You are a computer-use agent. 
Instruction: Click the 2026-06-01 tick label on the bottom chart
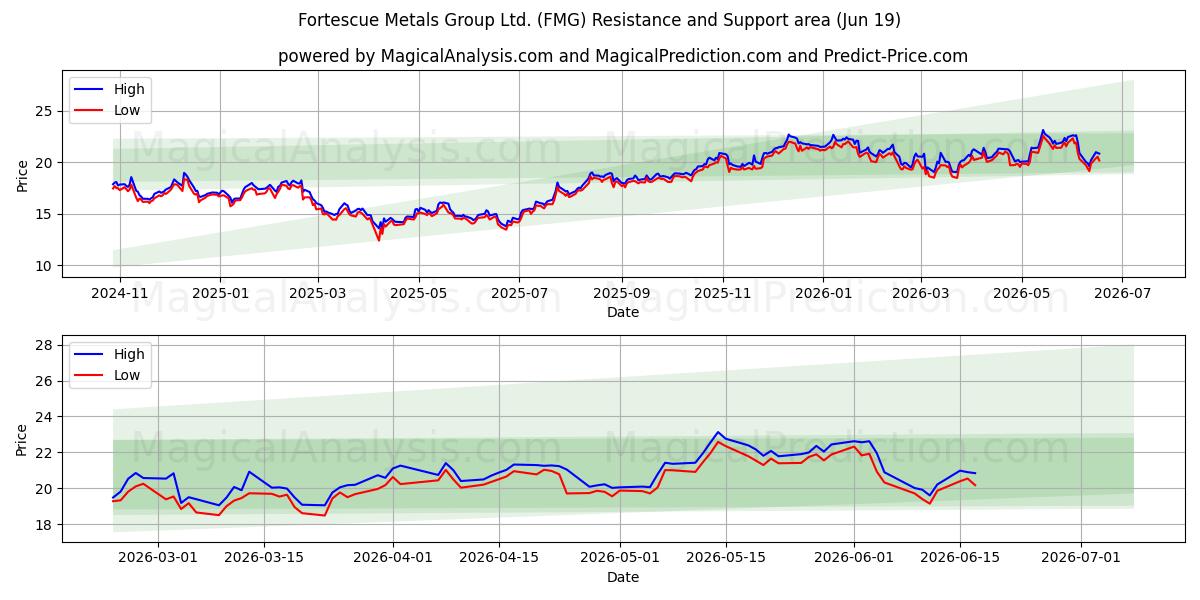(x=854, y=558)
